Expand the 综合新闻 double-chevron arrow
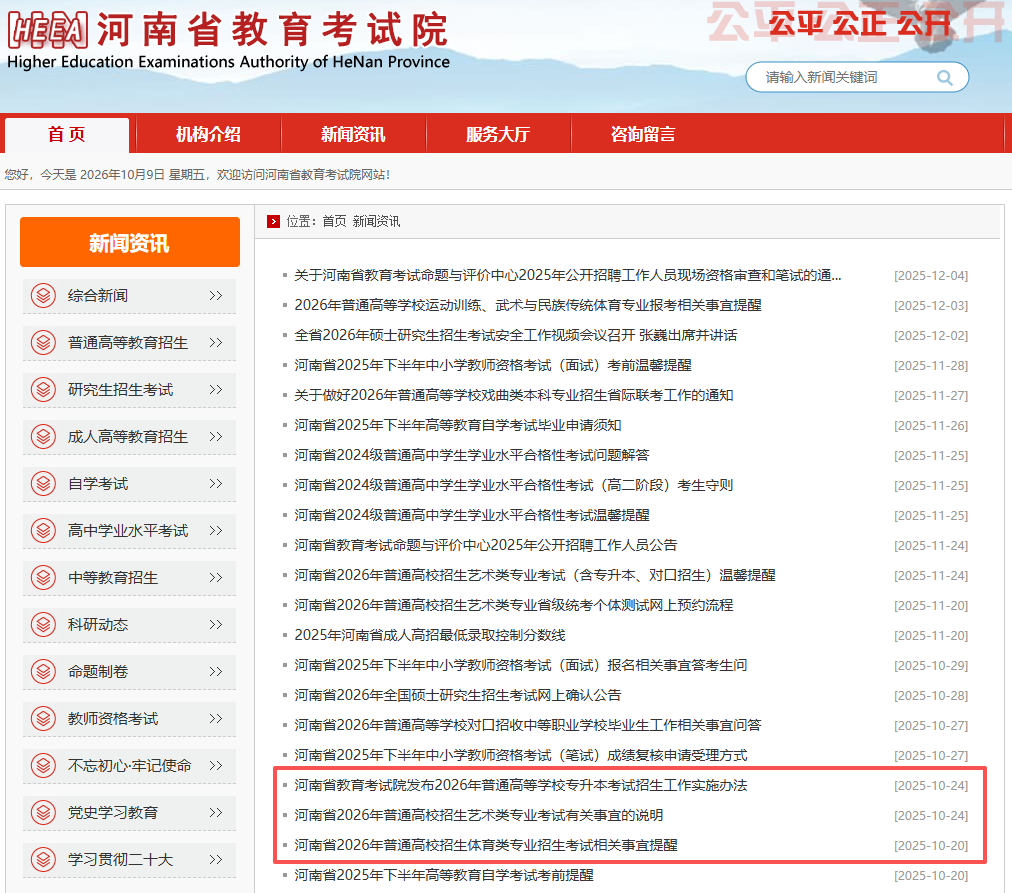The width and height of the screenshot is (1012, 893). click(216, 296)
